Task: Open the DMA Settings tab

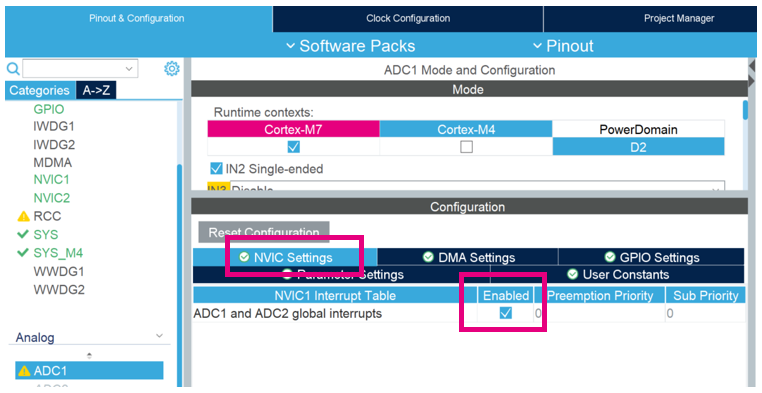Action: (468, 257)
